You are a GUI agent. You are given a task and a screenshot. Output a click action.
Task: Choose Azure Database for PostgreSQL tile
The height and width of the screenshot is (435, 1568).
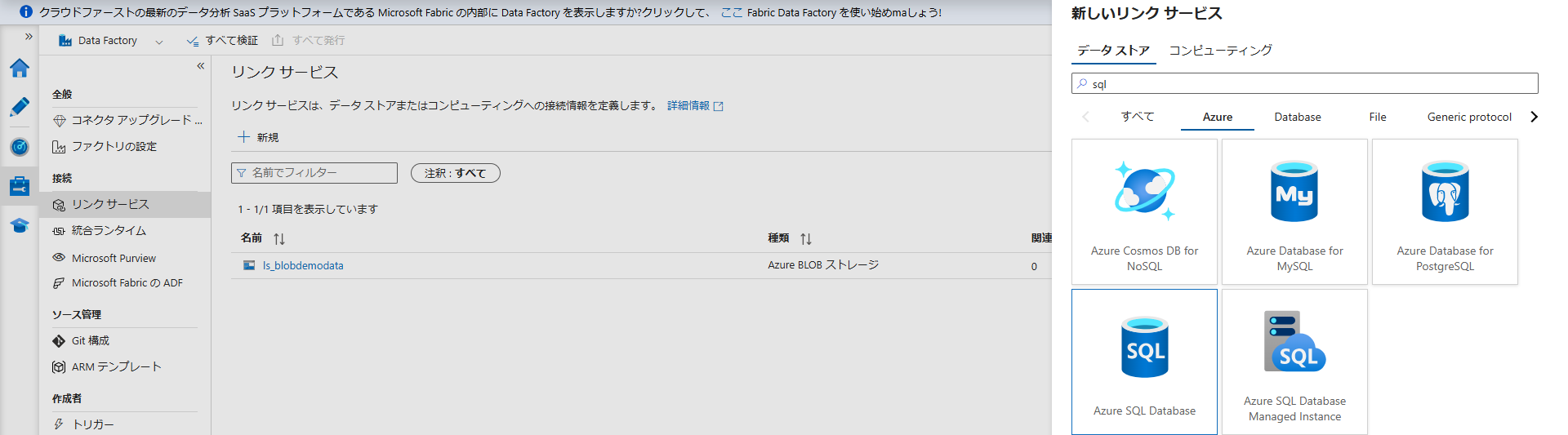pyautogui.click(x=1445, y=211)
